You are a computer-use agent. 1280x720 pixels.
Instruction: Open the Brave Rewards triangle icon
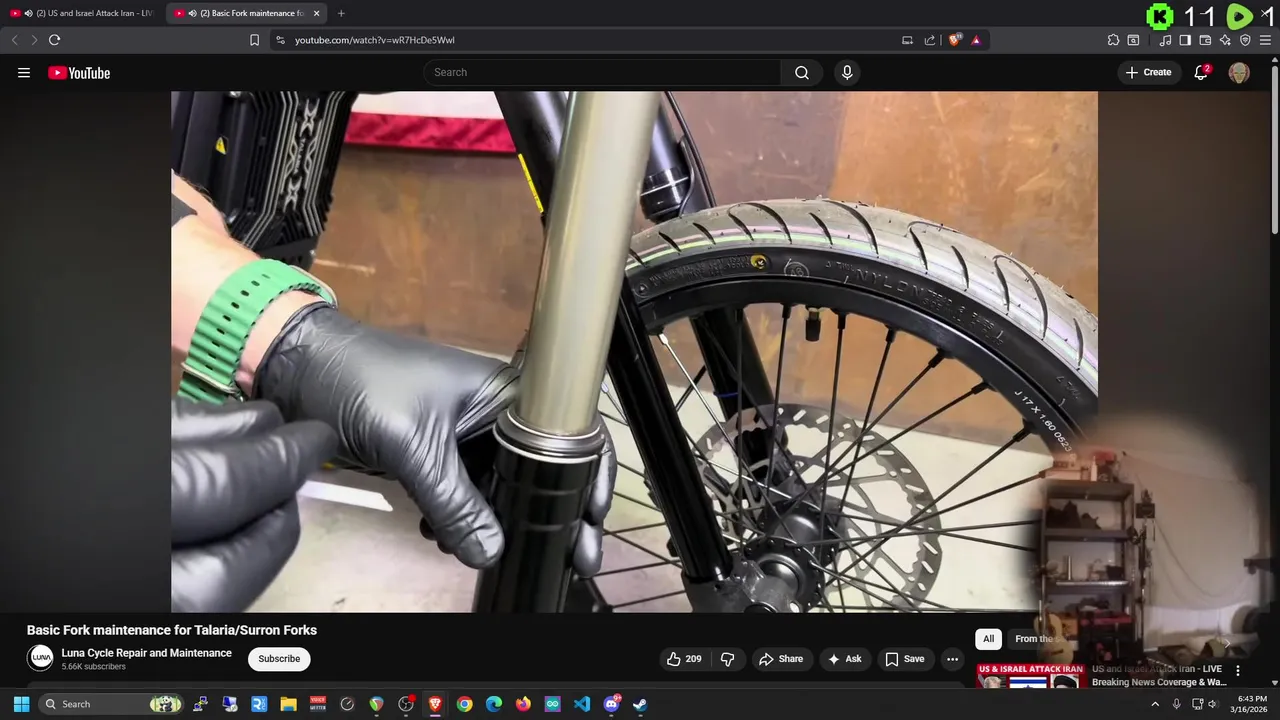coord(976,40)
